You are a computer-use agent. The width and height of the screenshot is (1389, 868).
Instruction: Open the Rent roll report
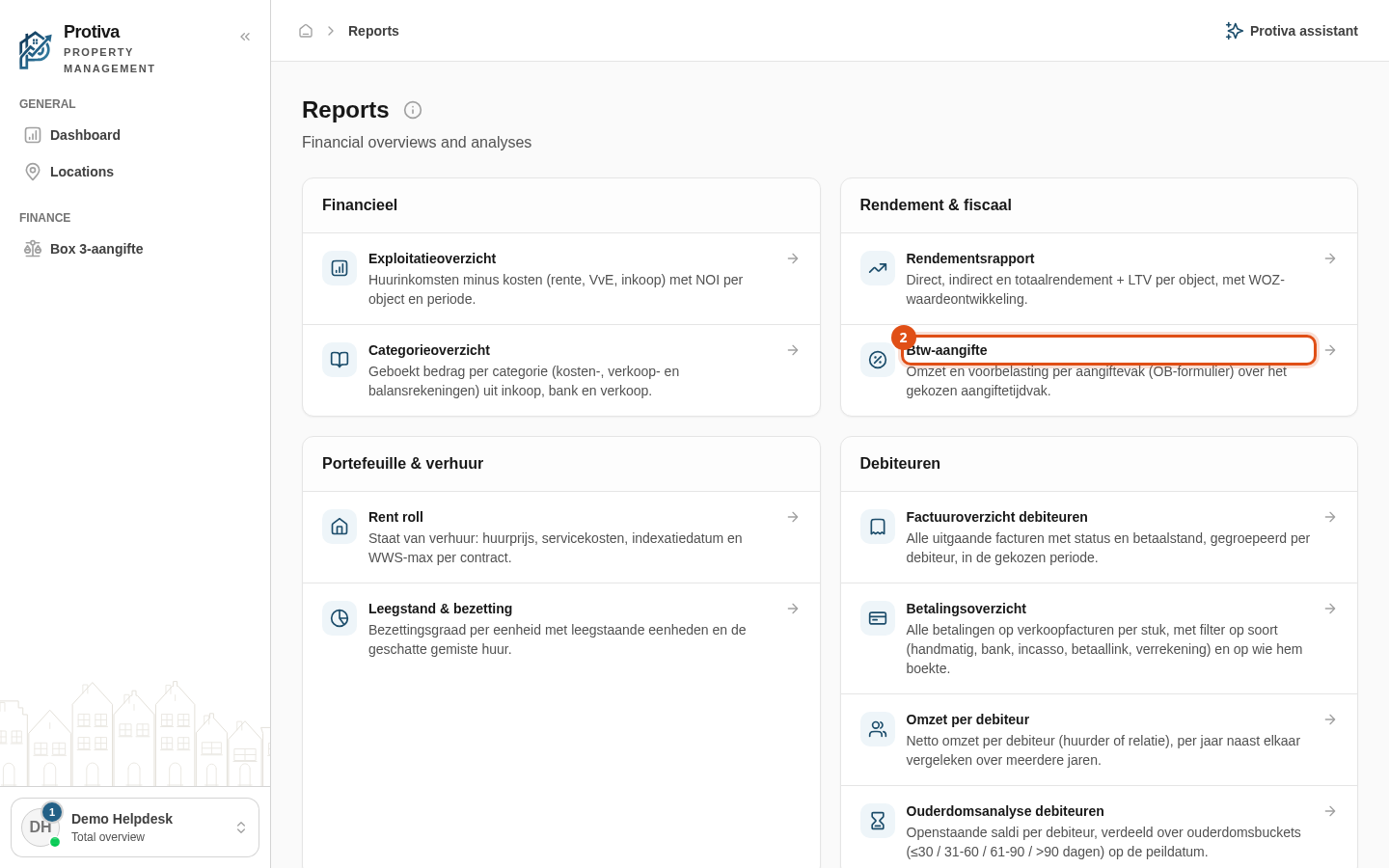click(x=561, y=537)
